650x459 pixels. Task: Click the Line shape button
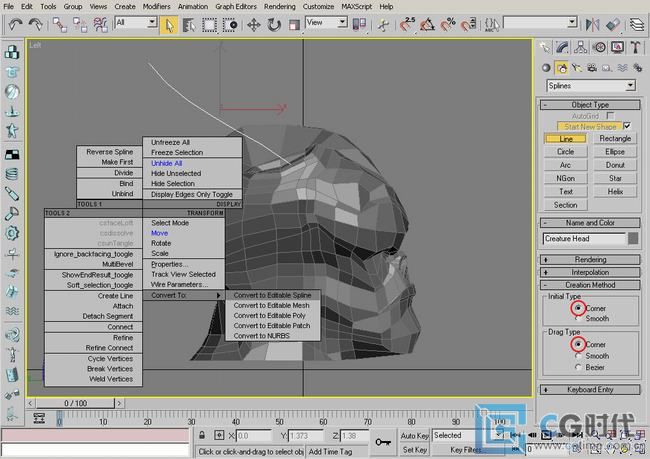565,138
